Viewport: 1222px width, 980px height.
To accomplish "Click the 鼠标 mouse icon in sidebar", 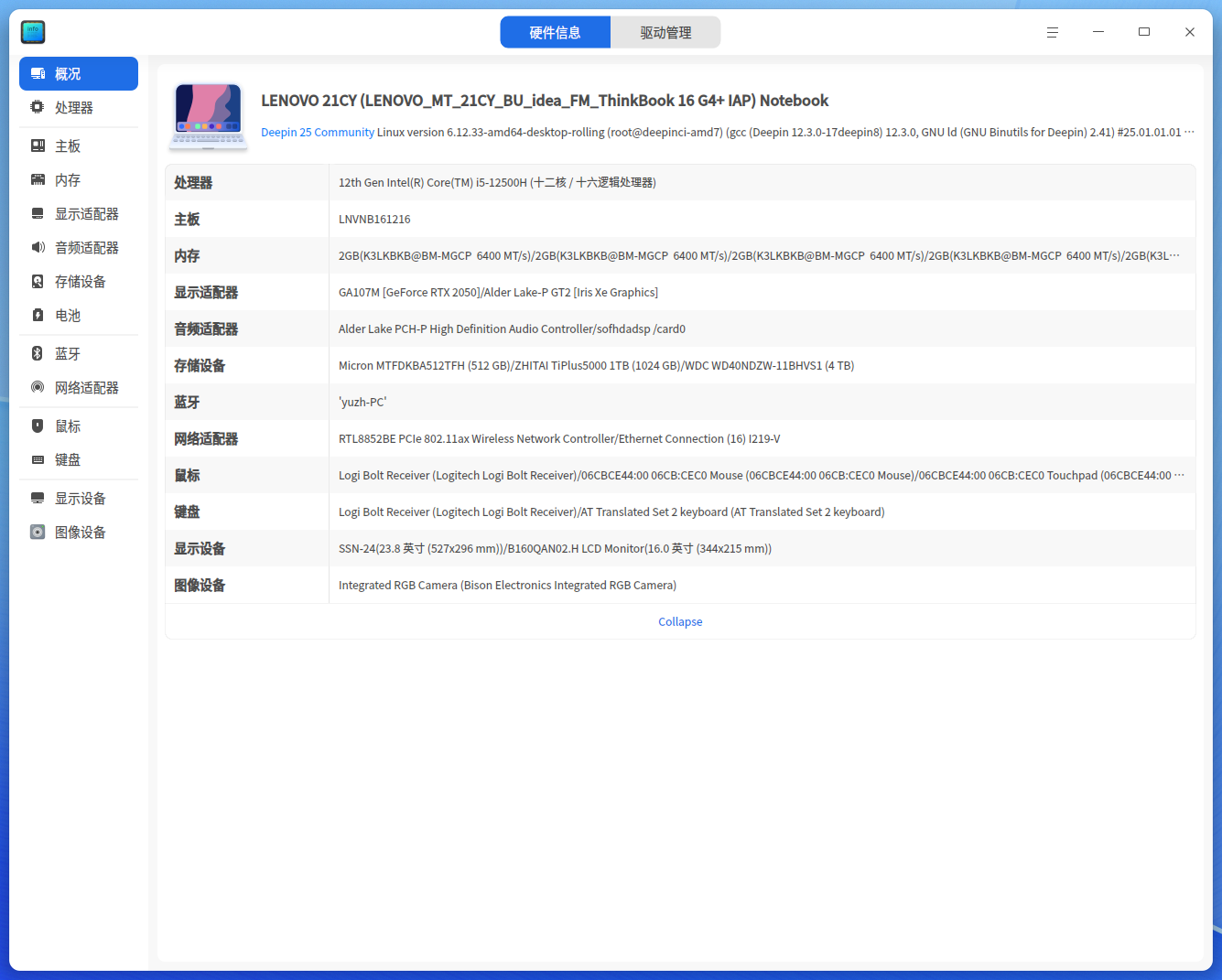I will 38,425.
